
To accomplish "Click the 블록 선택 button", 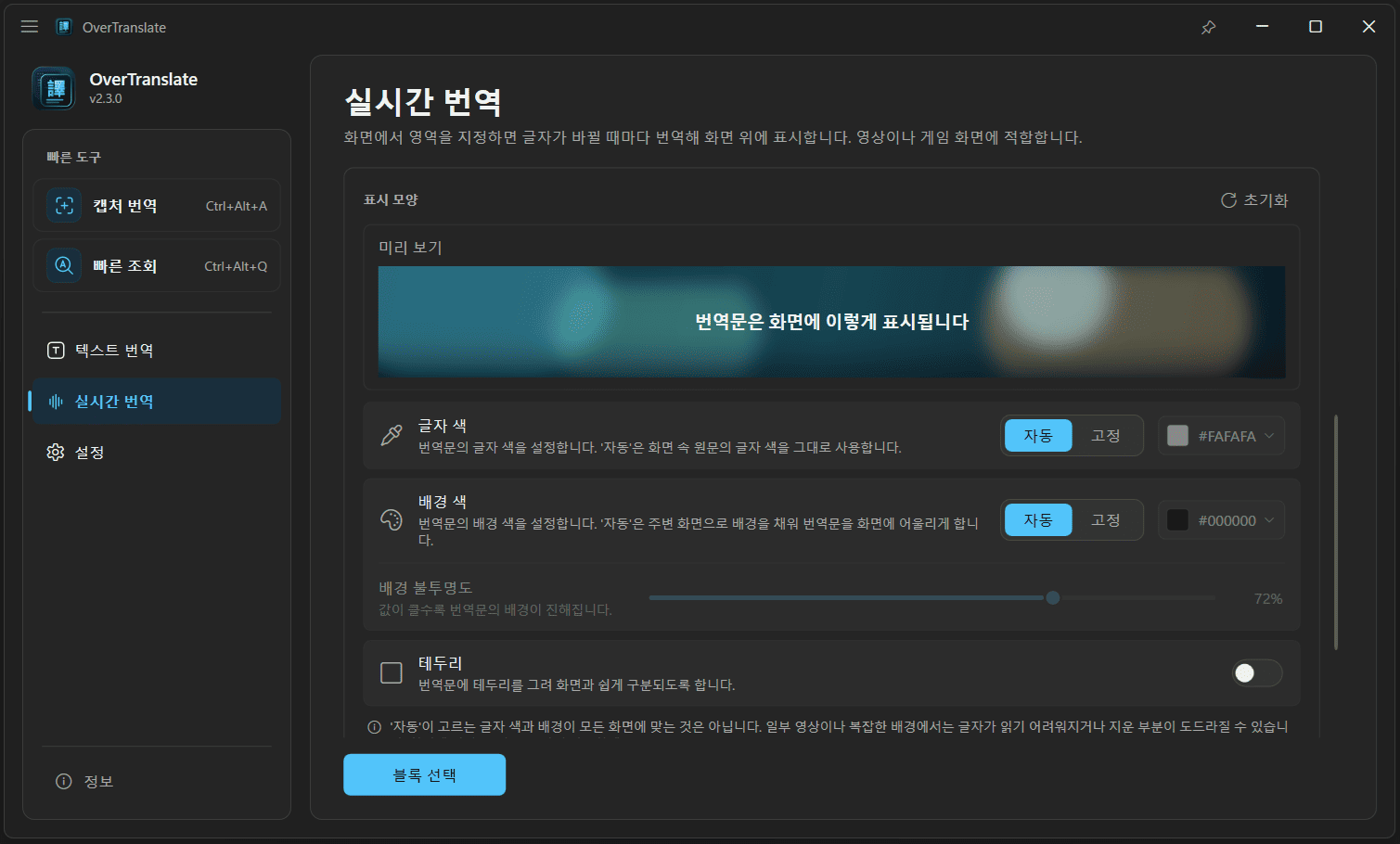I will (x=424, y=774).
